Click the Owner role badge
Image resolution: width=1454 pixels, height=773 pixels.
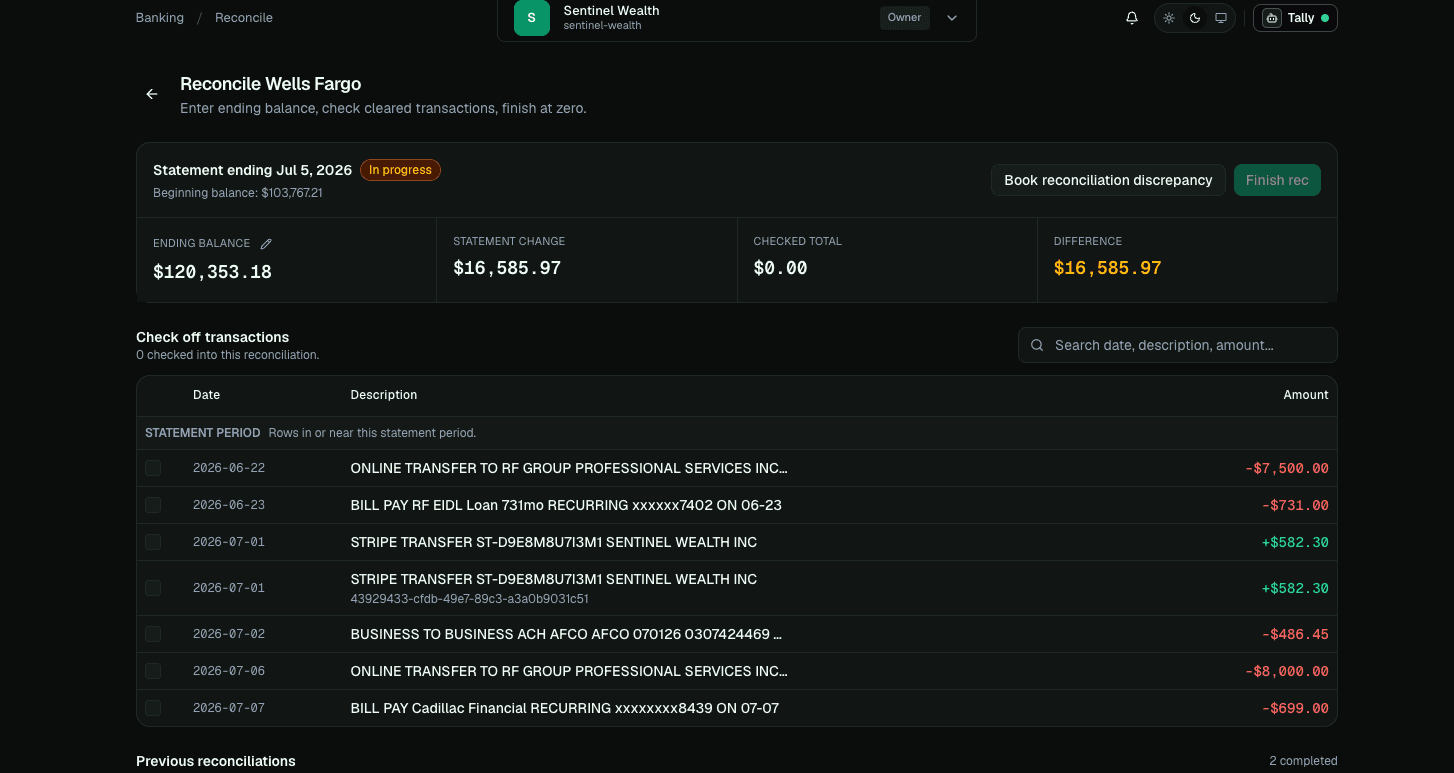coord(904,17)
